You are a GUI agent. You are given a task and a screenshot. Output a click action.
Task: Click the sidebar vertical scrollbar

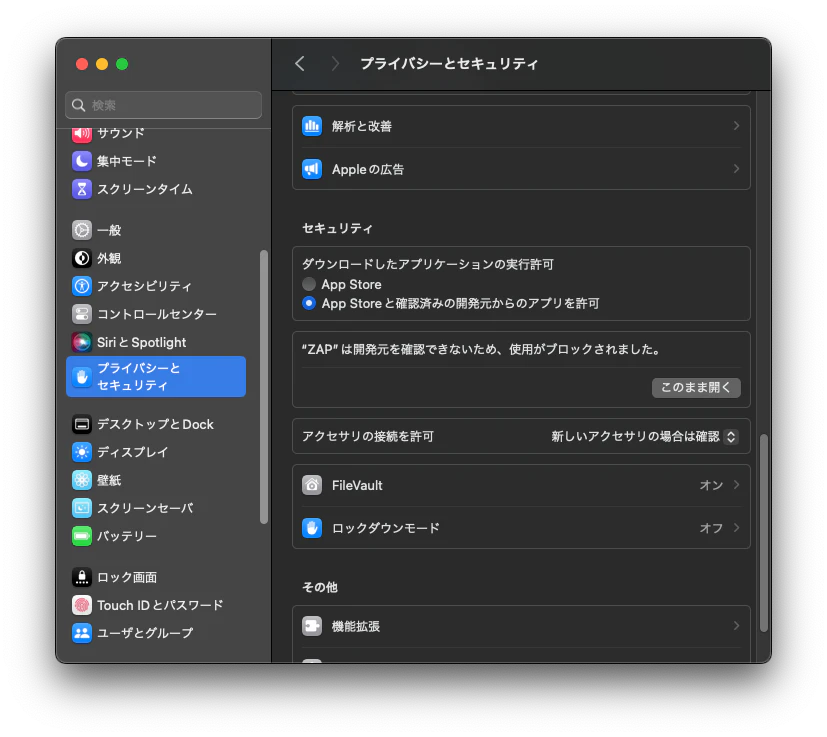coord(264,387)
